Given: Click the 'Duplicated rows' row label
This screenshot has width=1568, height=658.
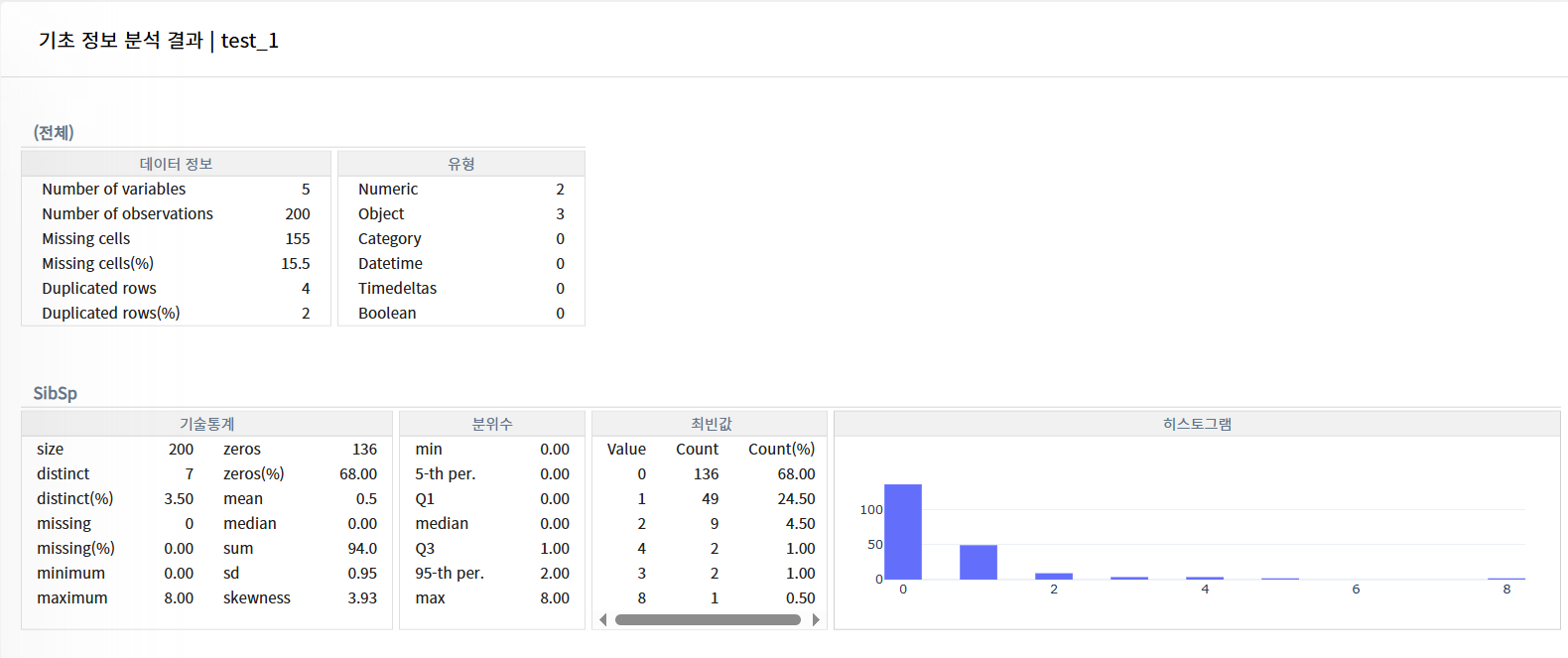Looking at the screenshot, I should [x=99, y=288].
